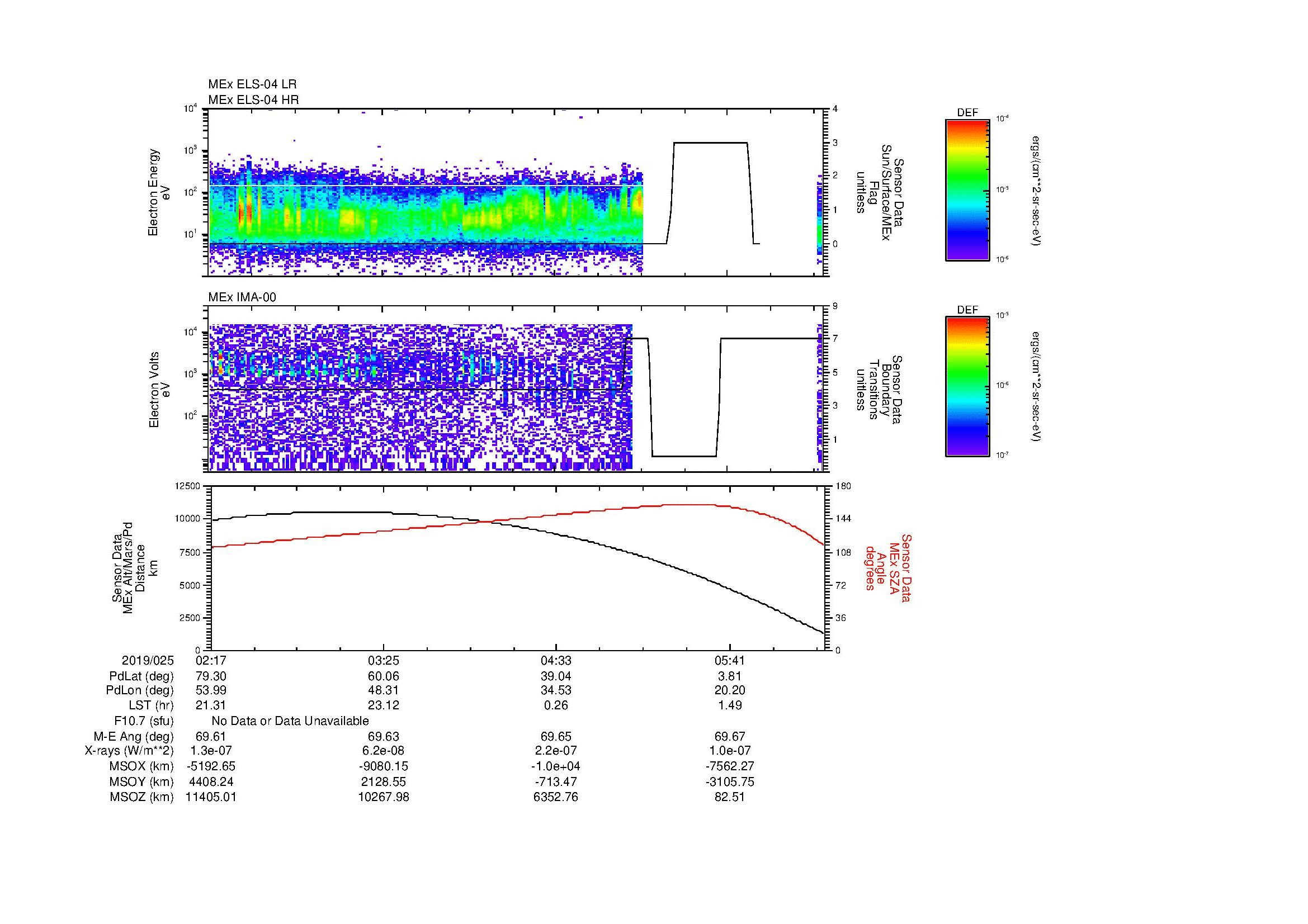Click the 'MSOX (km)' row label
This screenshot has height=924, width=1308.
(x=141, y=766)
